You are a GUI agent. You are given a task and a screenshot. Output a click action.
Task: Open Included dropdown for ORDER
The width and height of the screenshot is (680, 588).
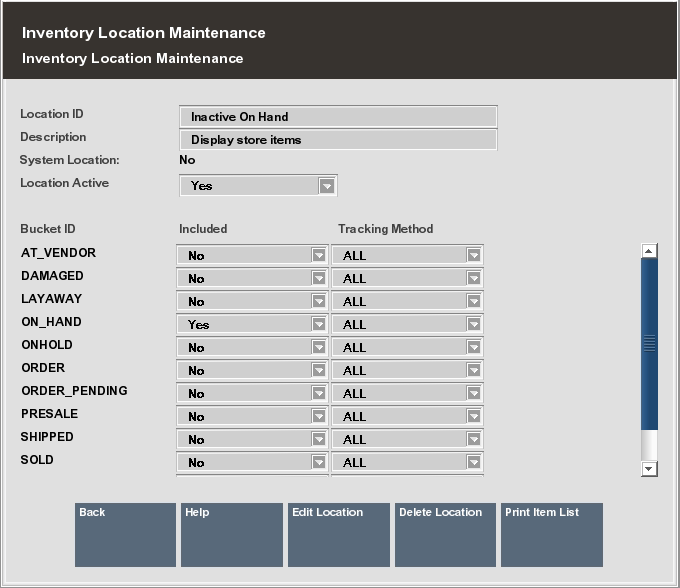[x=252, y=370]
